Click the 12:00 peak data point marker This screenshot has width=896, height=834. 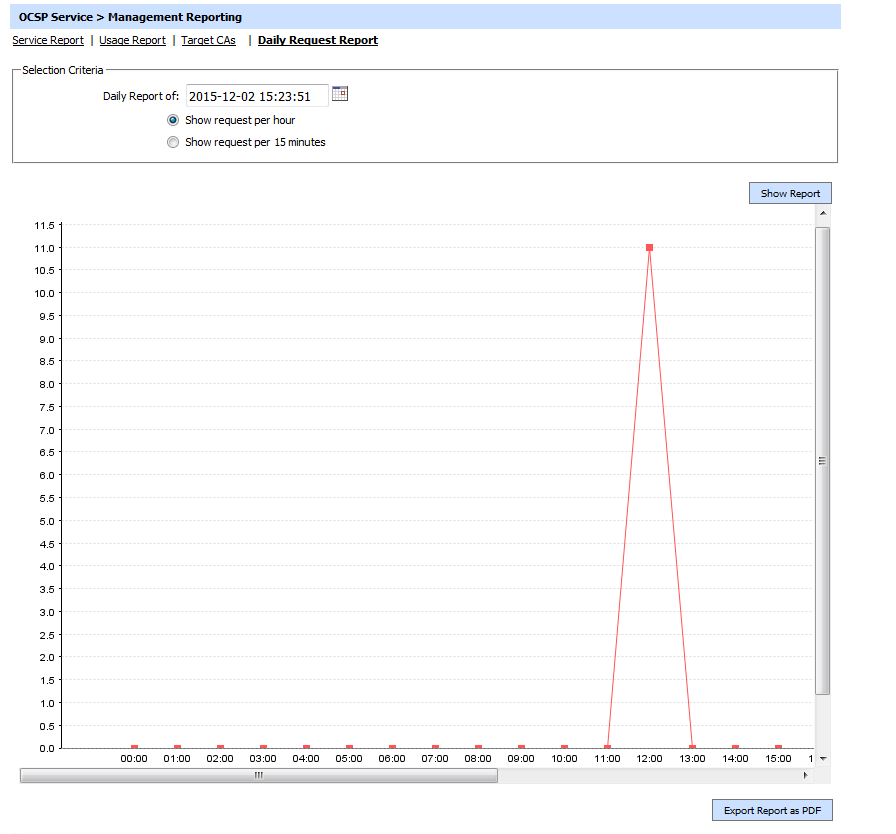pyautogui.click(x=650, y=247)
